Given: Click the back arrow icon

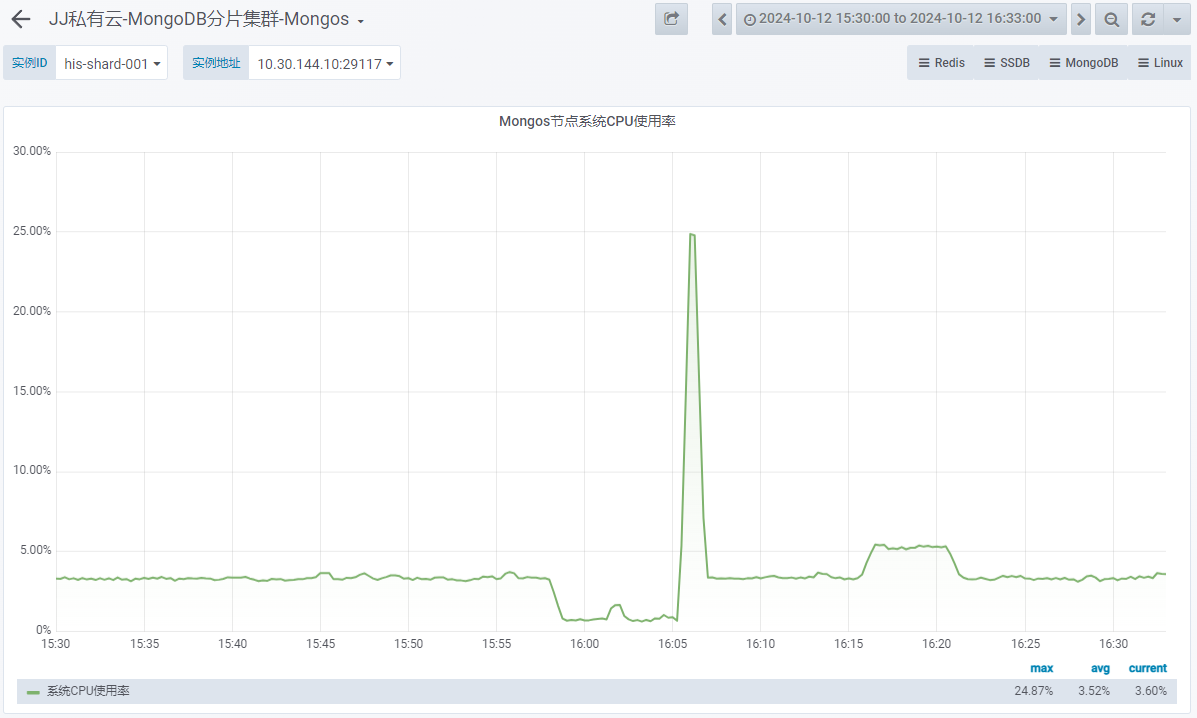Looking at the screenshot, I should [20, 19].
